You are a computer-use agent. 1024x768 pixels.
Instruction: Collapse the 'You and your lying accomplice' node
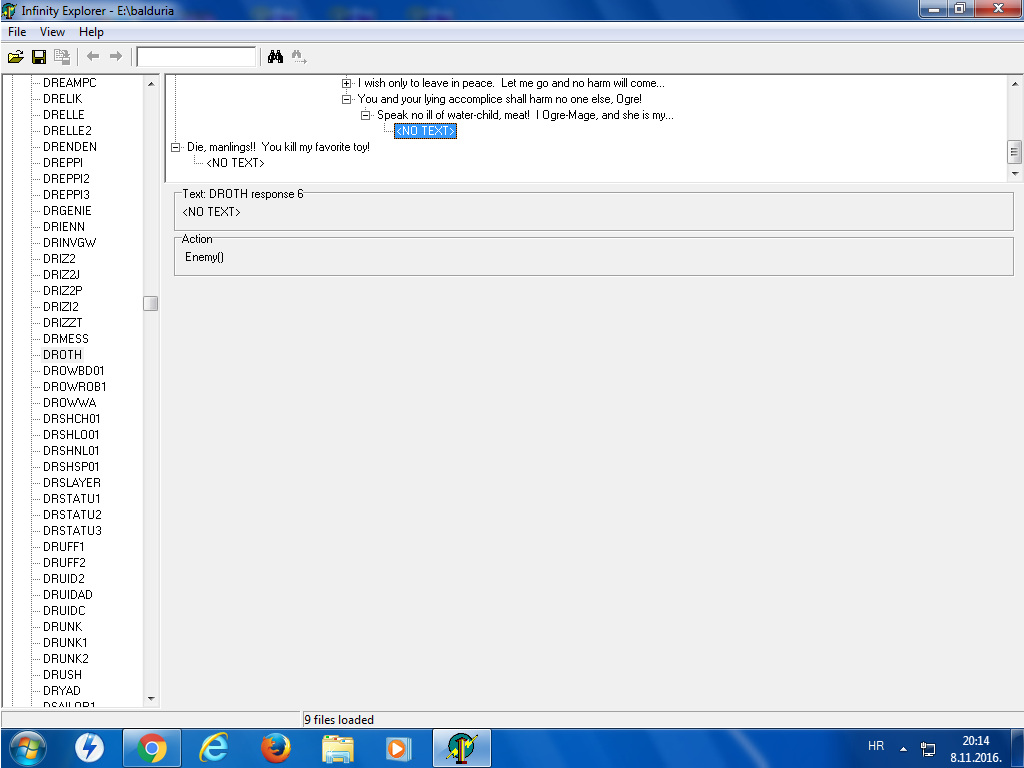pos(347,99)
